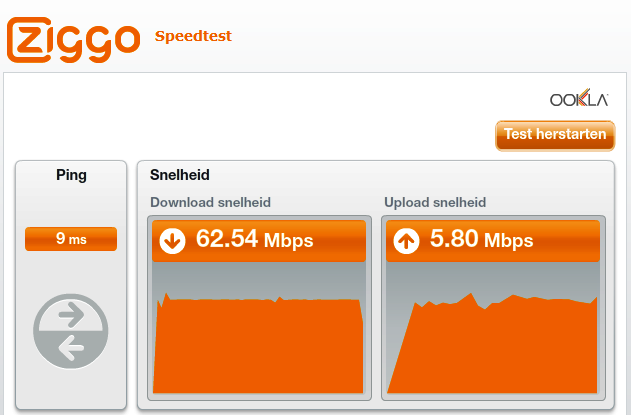Click the 62.54 Mbps download result bar
The height and width of the screenshot is (415, 631).
point(259,241)
